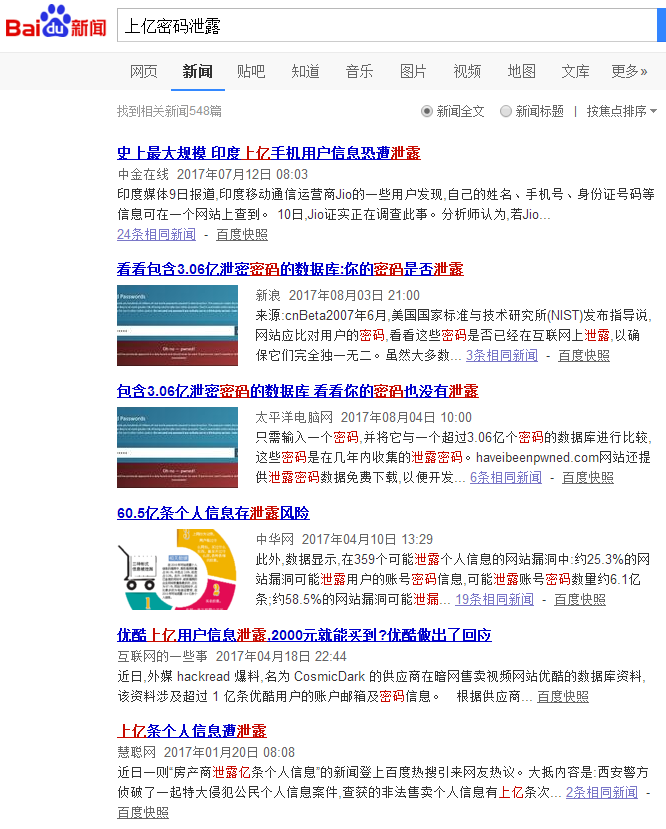View 3条相同新闻 under the 新浪 result

pos(502,356)
